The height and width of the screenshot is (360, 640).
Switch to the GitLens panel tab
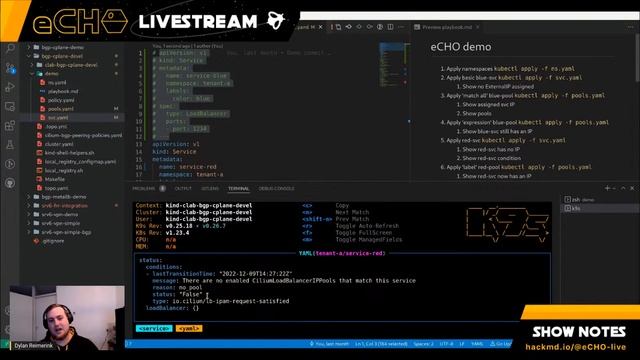click(x=210, y=189)
